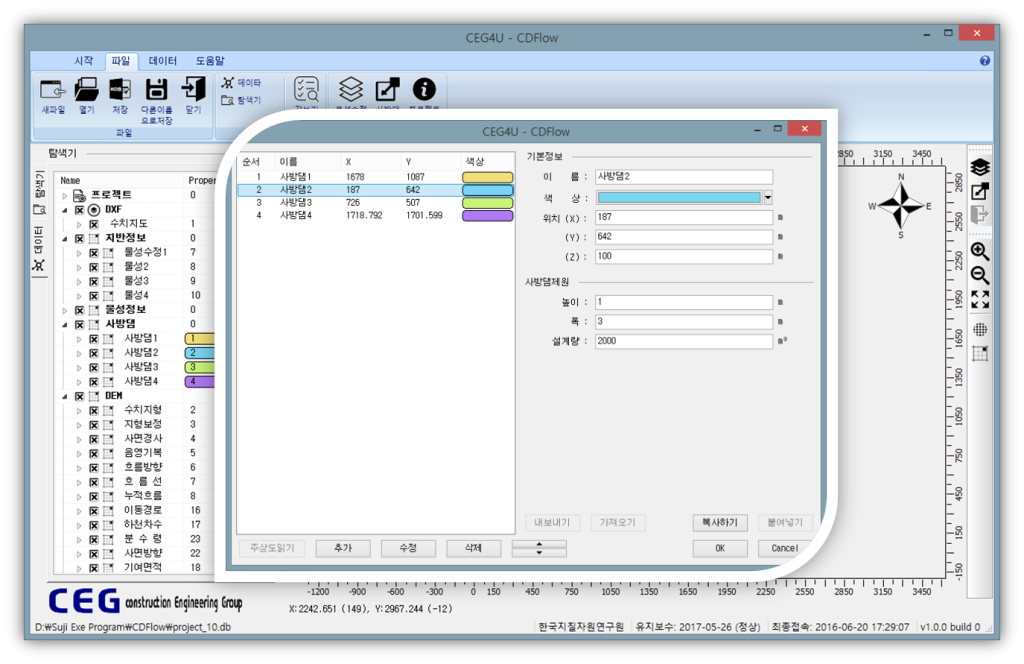Zoom out with the magnifier minus icon
This screenshot has height=664, width=1024.
980,275
